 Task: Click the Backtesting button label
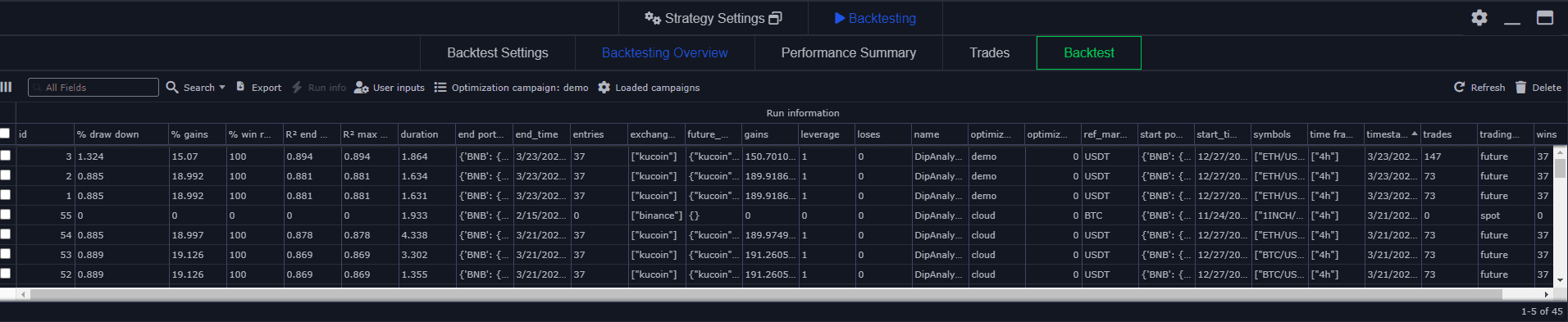pyautogui.click(x=882, y=18)
